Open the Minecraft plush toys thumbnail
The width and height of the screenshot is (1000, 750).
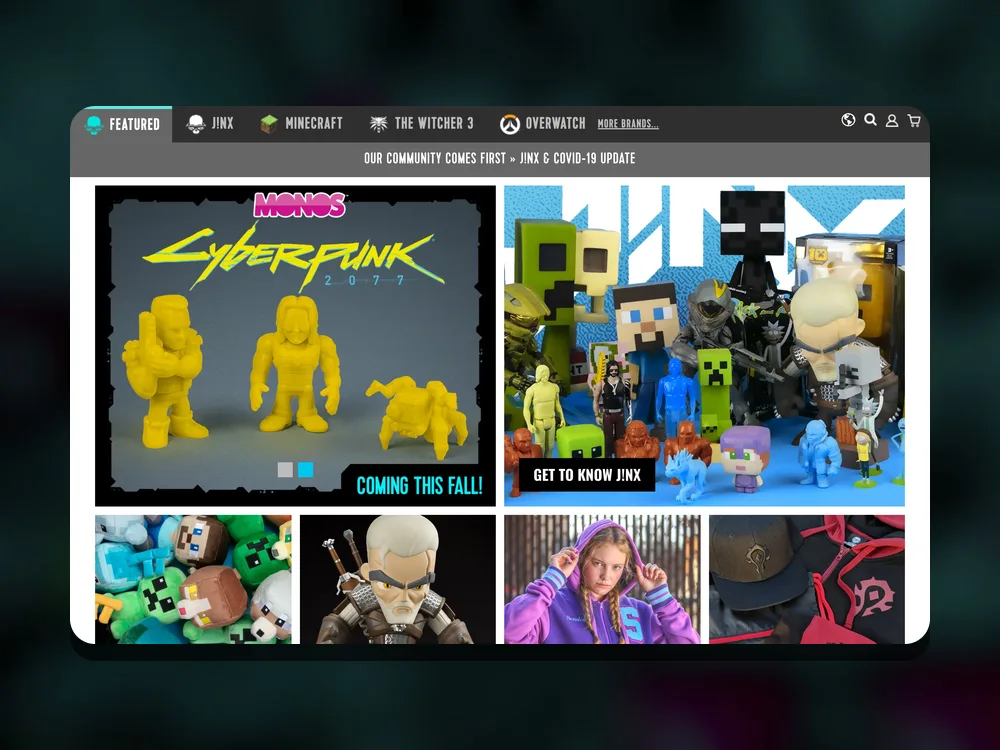[x=193, y=579]
